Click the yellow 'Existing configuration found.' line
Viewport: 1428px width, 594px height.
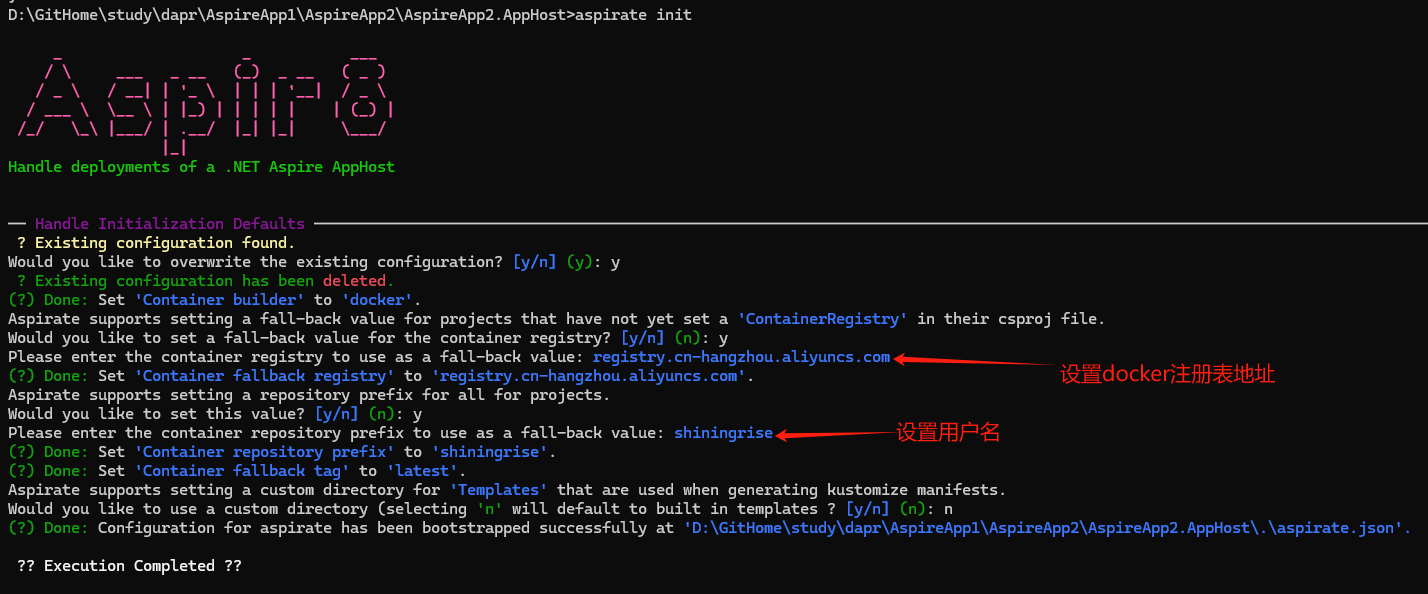[156, 243]
